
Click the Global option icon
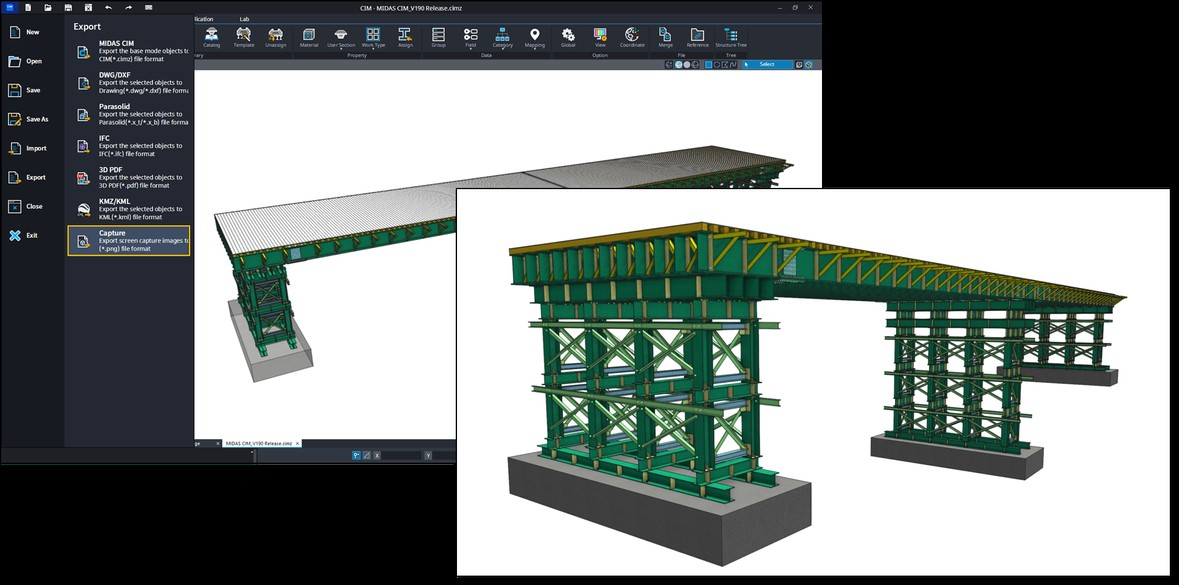[568, 38]
